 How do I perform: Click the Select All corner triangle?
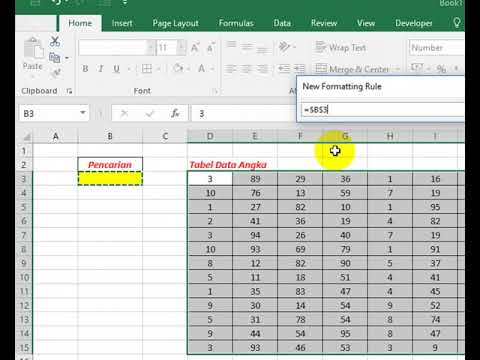[x=26, y=137]
